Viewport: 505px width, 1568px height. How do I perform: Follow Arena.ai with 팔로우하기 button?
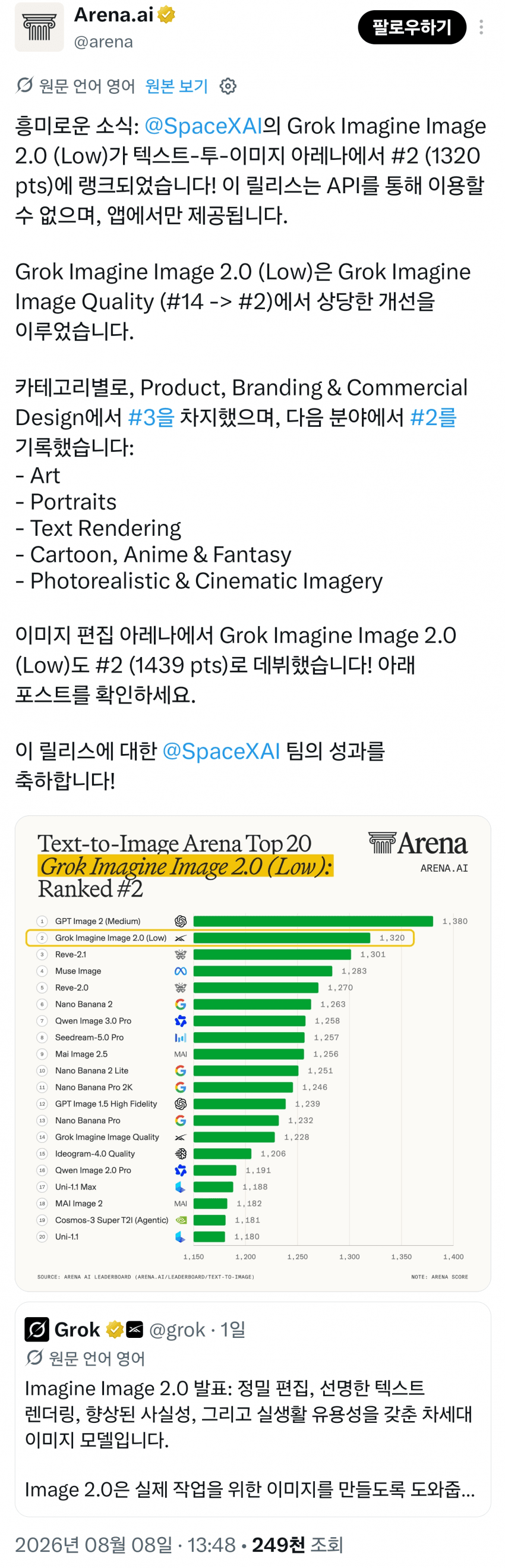412,27
